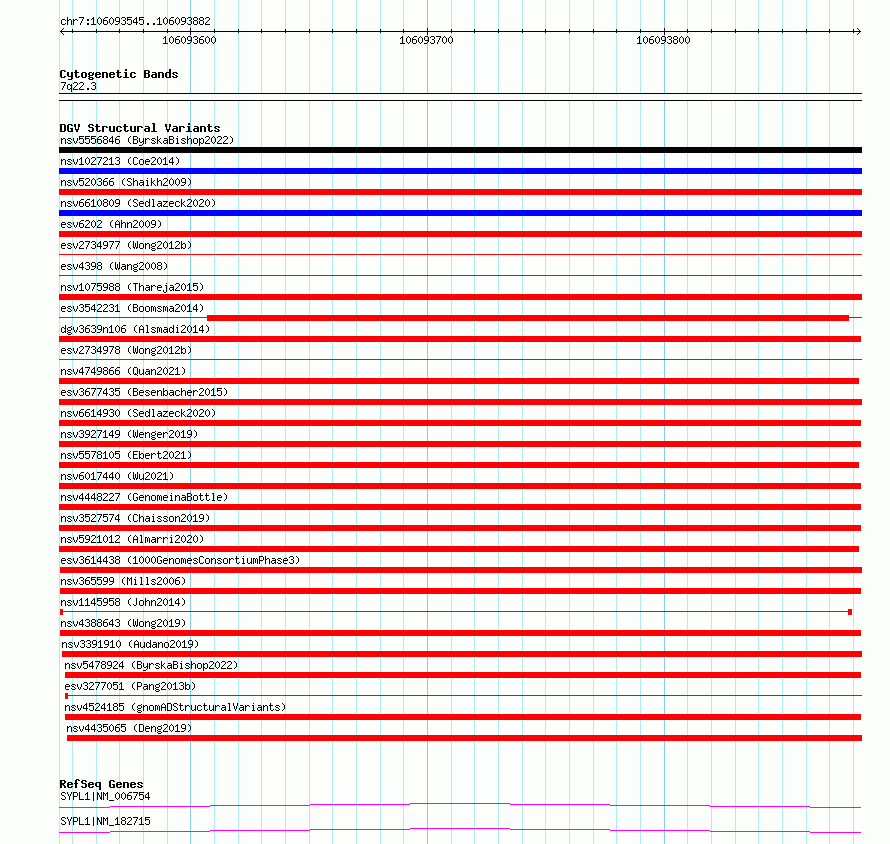The height and width of the screenshot is (844, 890).
Task: Select the red esv6202 variant bar
Action: click(460, 234)
